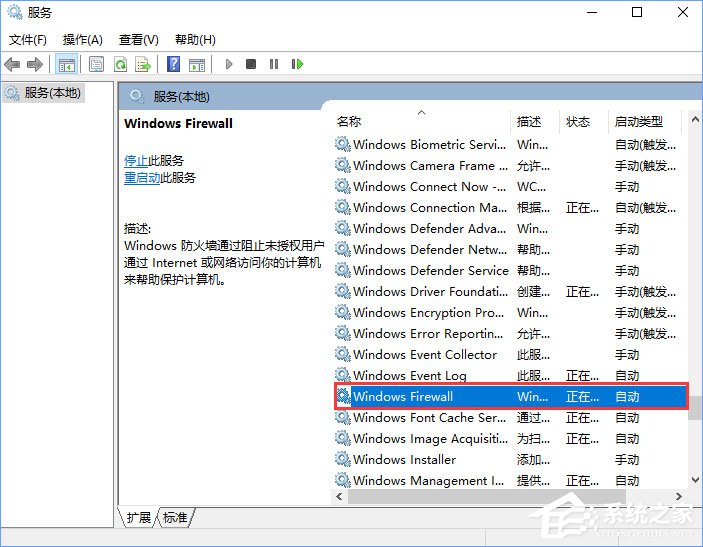Toggle the show/hide action pane icon
Screen dimensions: 703x547
point(197,65)
